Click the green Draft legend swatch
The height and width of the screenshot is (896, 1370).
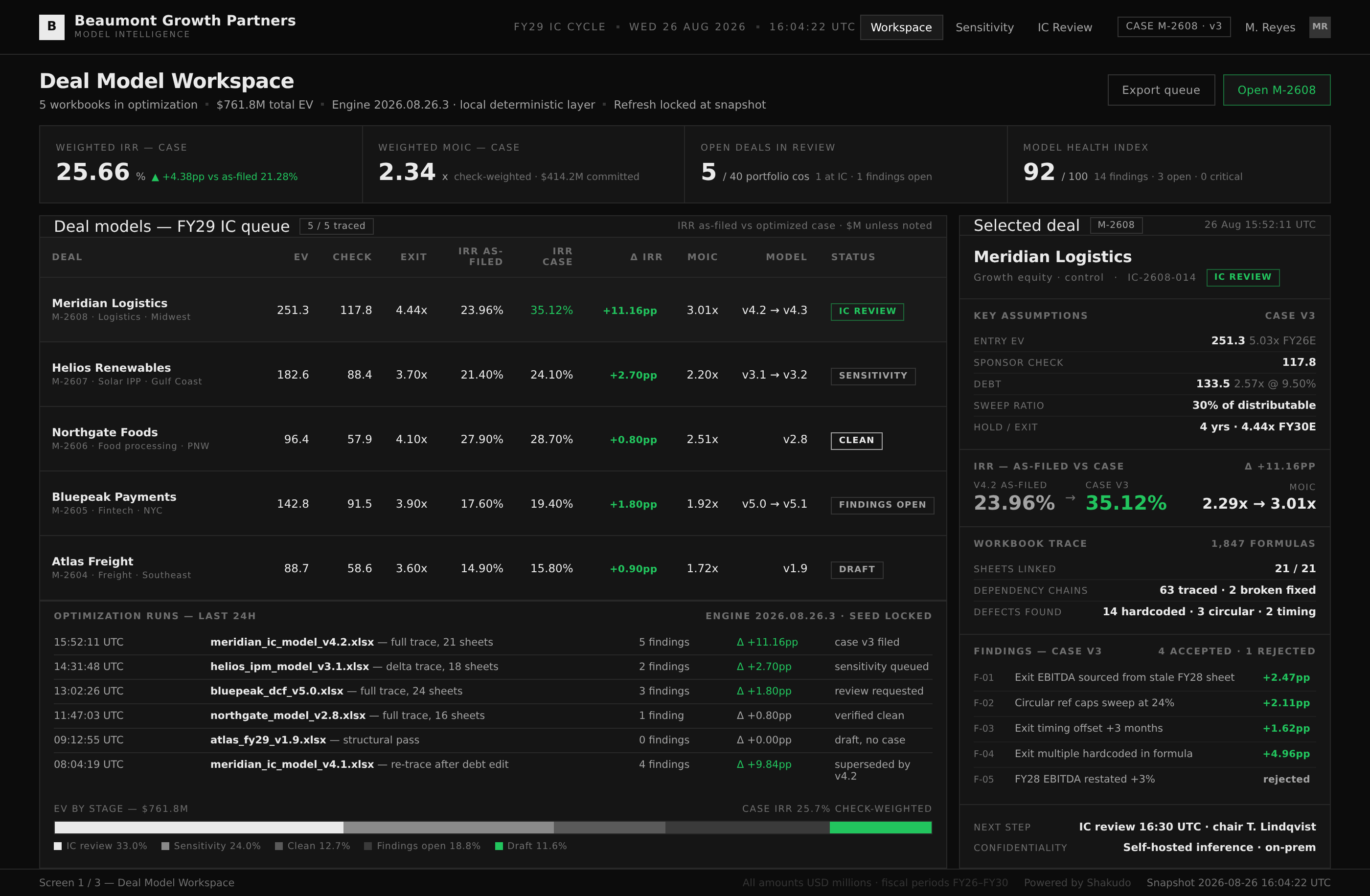coord(499,846)
